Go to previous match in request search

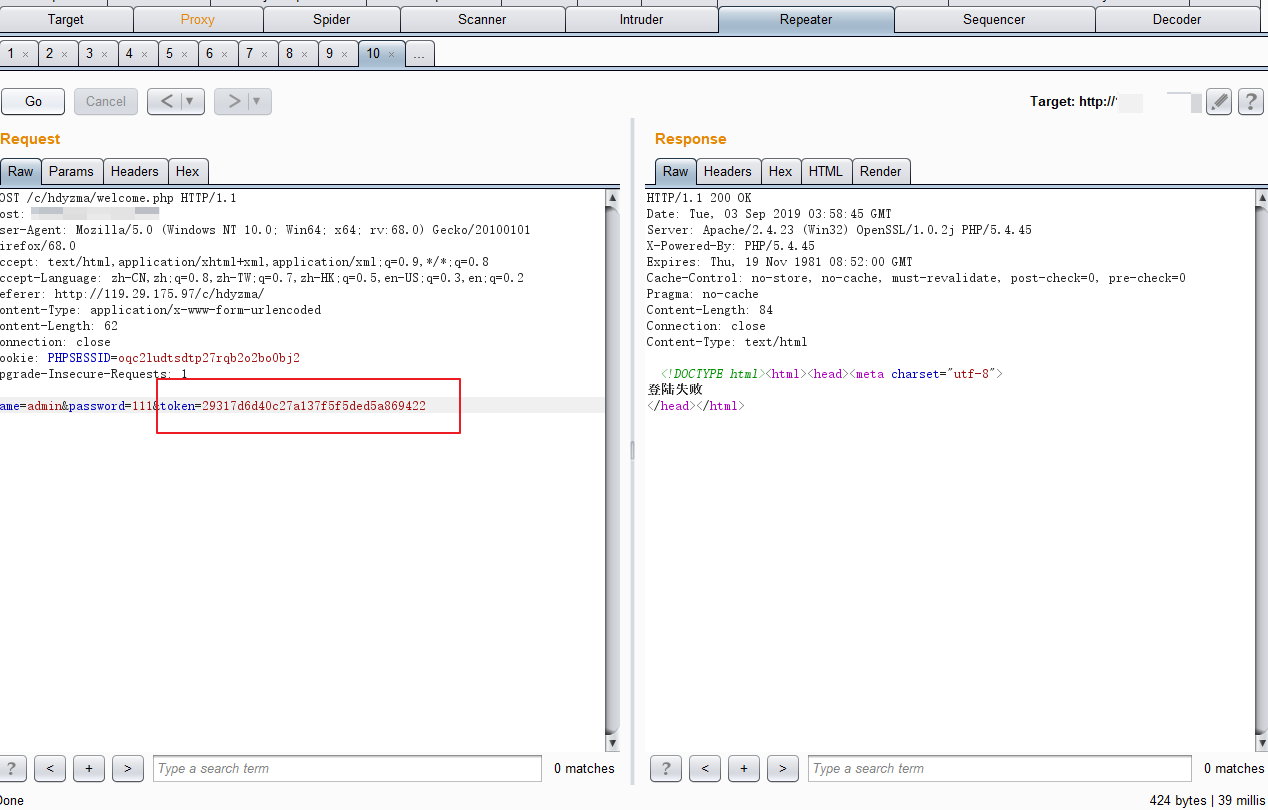point(49,768)
